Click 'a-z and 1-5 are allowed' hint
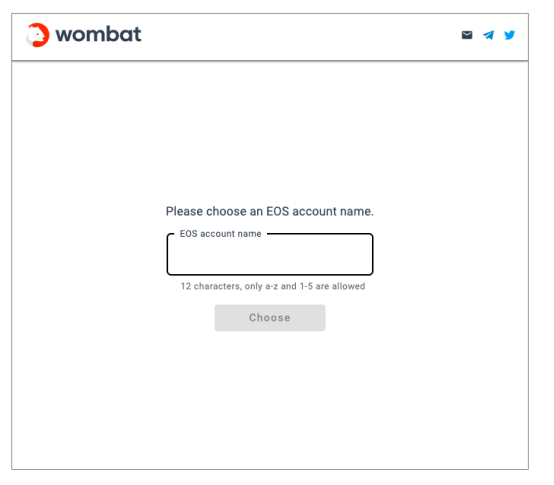The image size is (554, 485). click(315, 286)
